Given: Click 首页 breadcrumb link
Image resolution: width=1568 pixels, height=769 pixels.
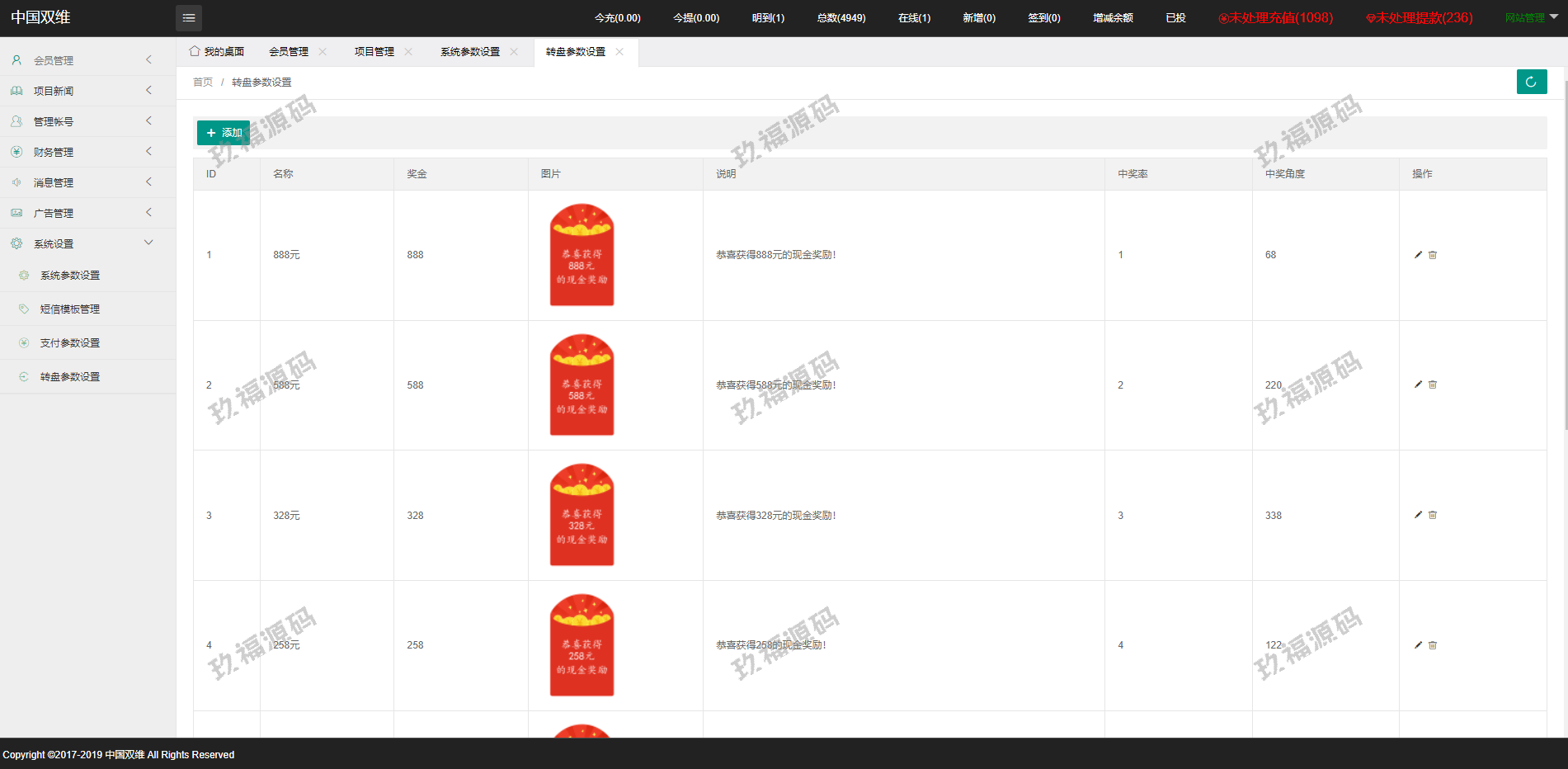Looking at the screenshot, I should tap(203, 83).
